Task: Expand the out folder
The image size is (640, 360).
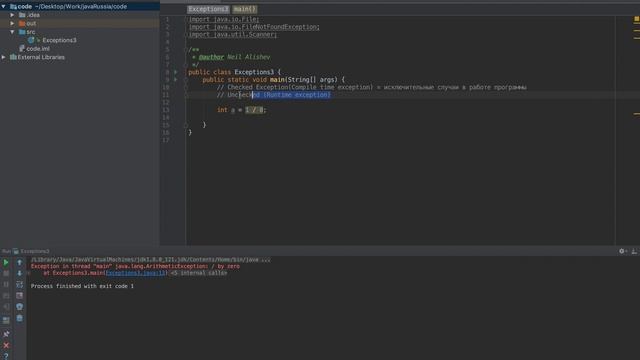Action: pos(12,23)
